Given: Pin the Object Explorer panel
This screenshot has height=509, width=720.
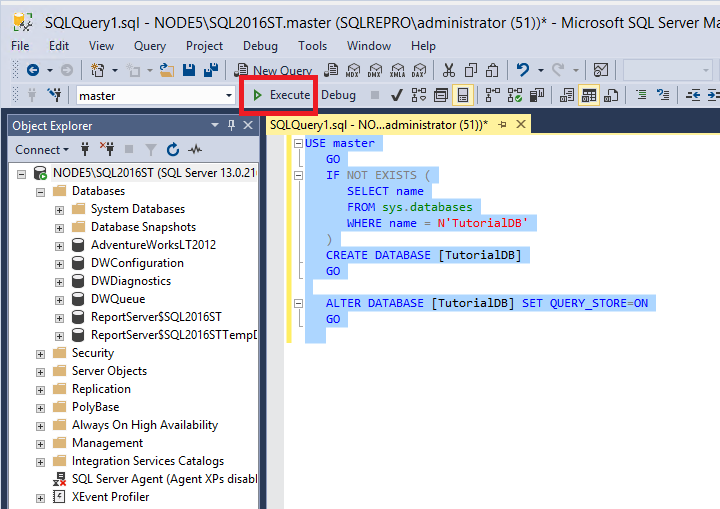Looking at the screenshot, I should click(232, 125).
